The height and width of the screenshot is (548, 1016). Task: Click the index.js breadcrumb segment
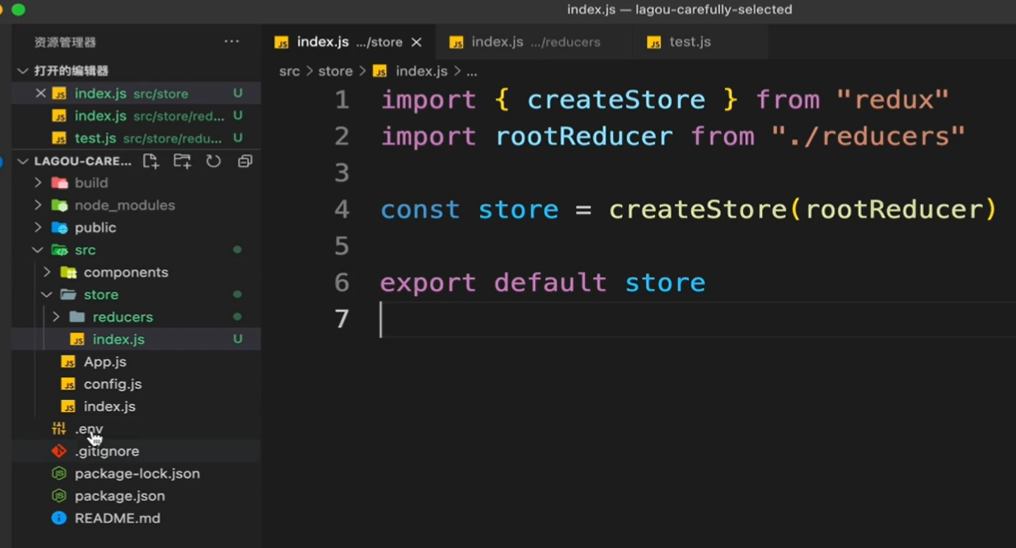(421, 71)
